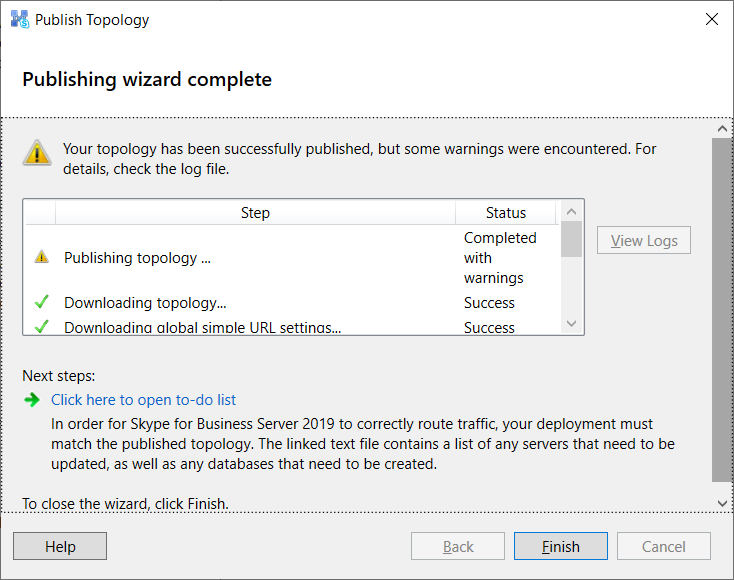
Task: Click green checkmark beside Downloading global simple URL settings
Action: click(42, 326)
